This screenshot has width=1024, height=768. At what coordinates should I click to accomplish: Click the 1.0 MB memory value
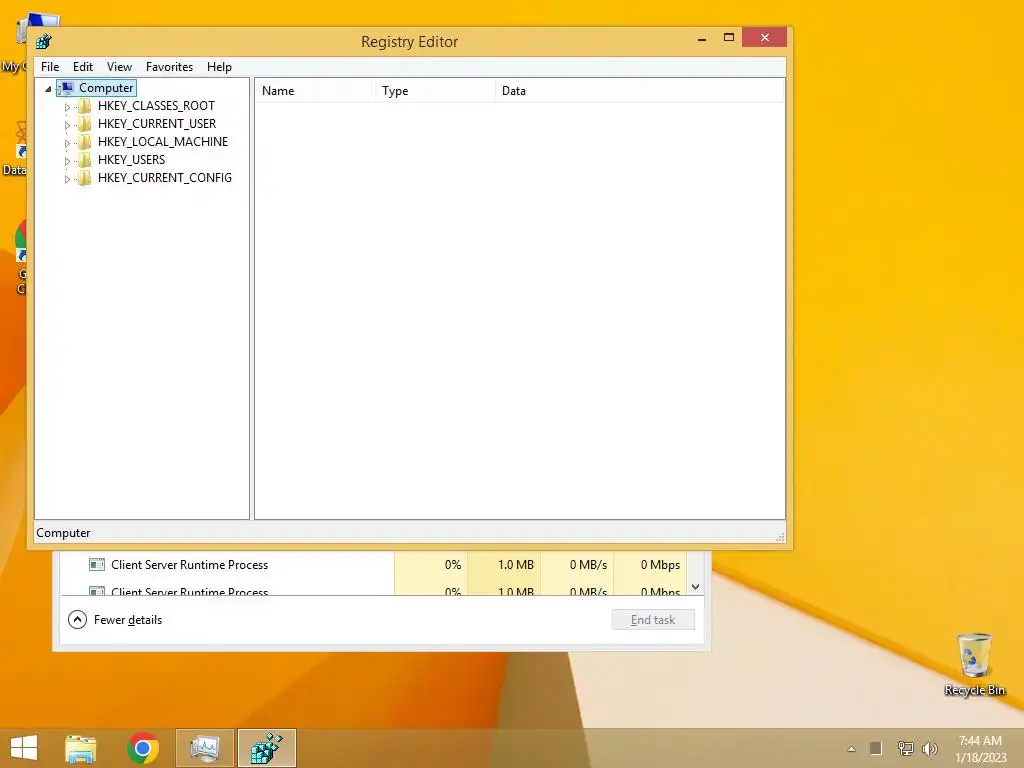click(x=515, y=565)
